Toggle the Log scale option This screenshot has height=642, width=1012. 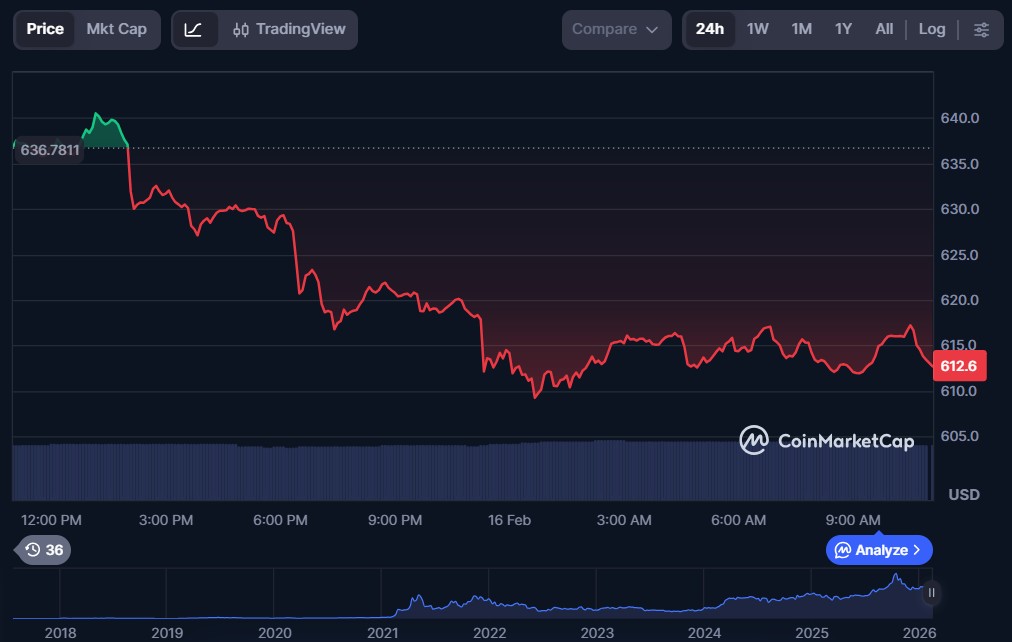pos(931,30)
